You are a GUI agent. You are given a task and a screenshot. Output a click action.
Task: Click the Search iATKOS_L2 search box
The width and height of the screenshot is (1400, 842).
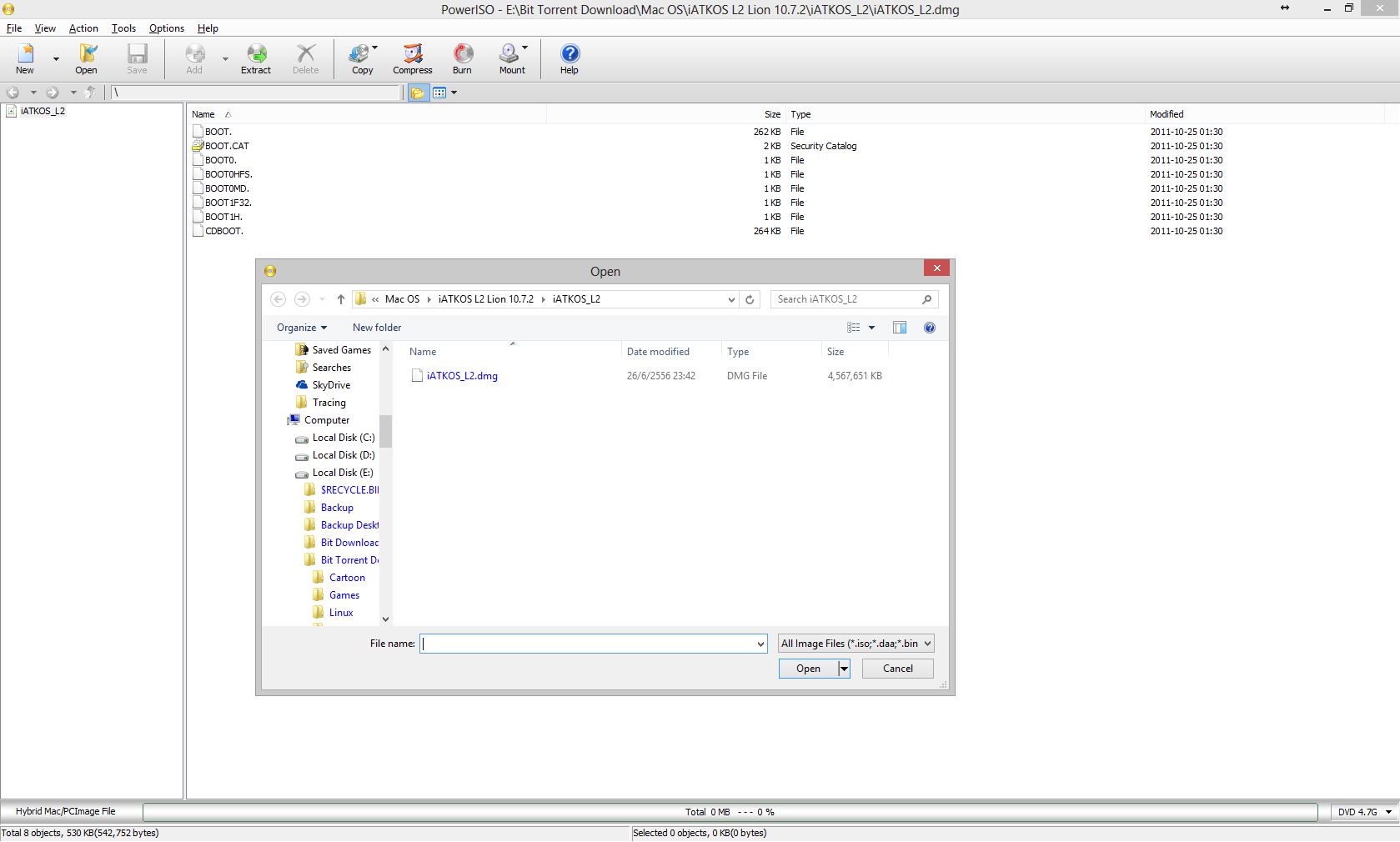point(846,299)
